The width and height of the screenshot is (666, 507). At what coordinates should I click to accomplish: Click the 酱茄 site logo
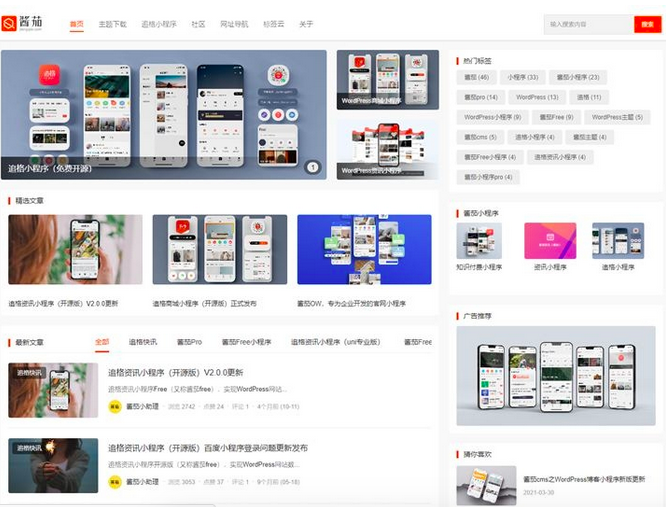(x=22, y=23)
